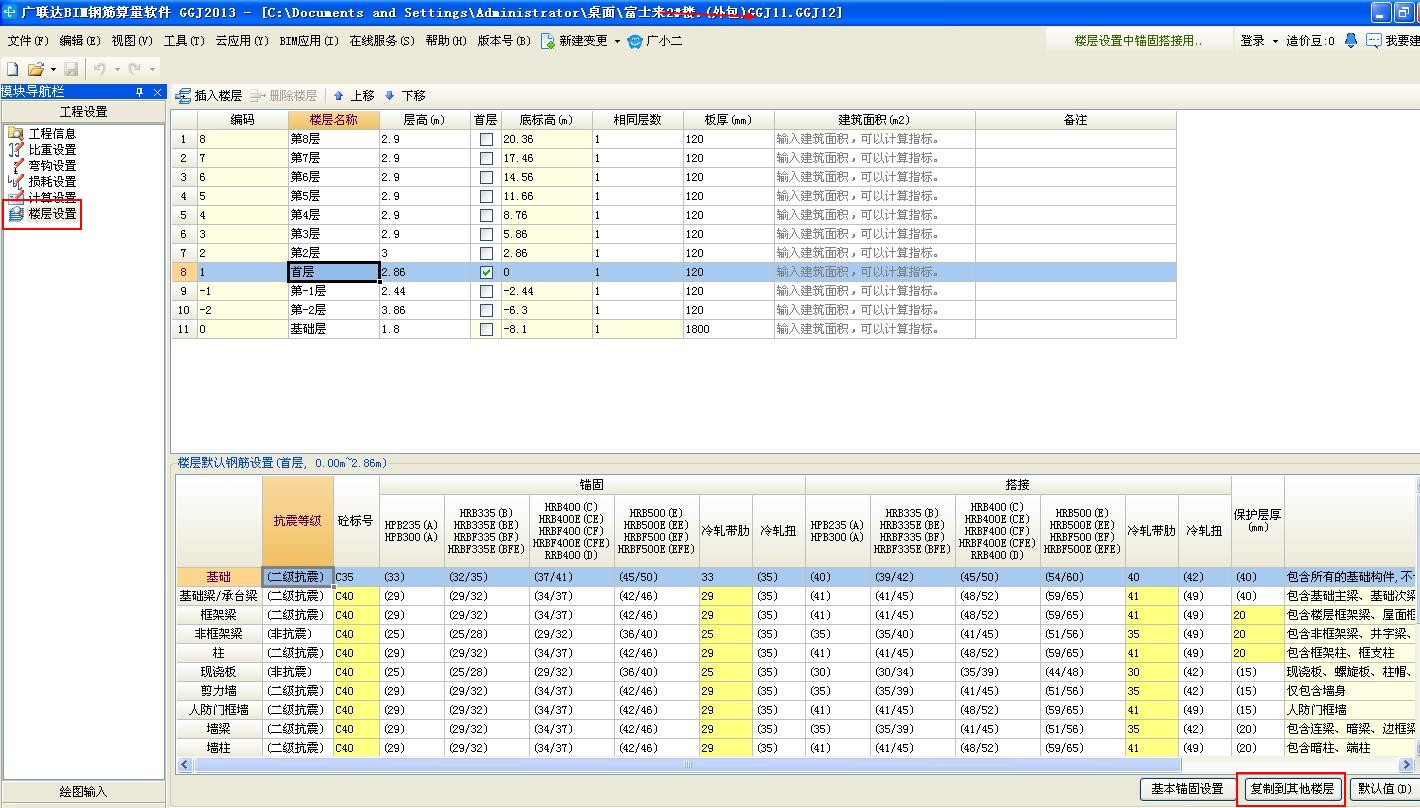
Task: Open the 工具(T) menu
Action: pyautogui.click(x=184, y=41)
